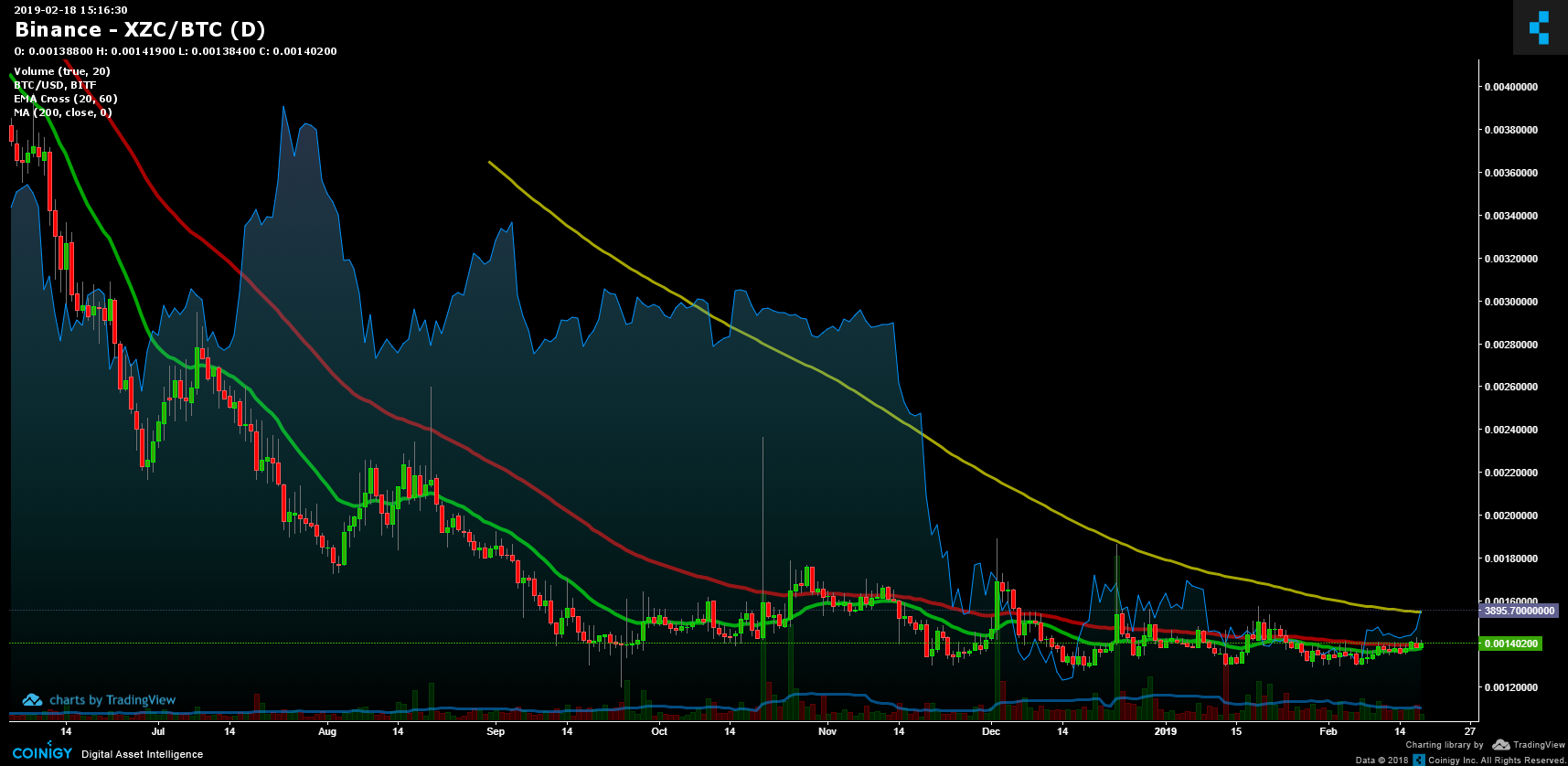Click the 0.00280000 price axis label
The height and width of the screenshot is (766, 1568).
pos(1510,345)
